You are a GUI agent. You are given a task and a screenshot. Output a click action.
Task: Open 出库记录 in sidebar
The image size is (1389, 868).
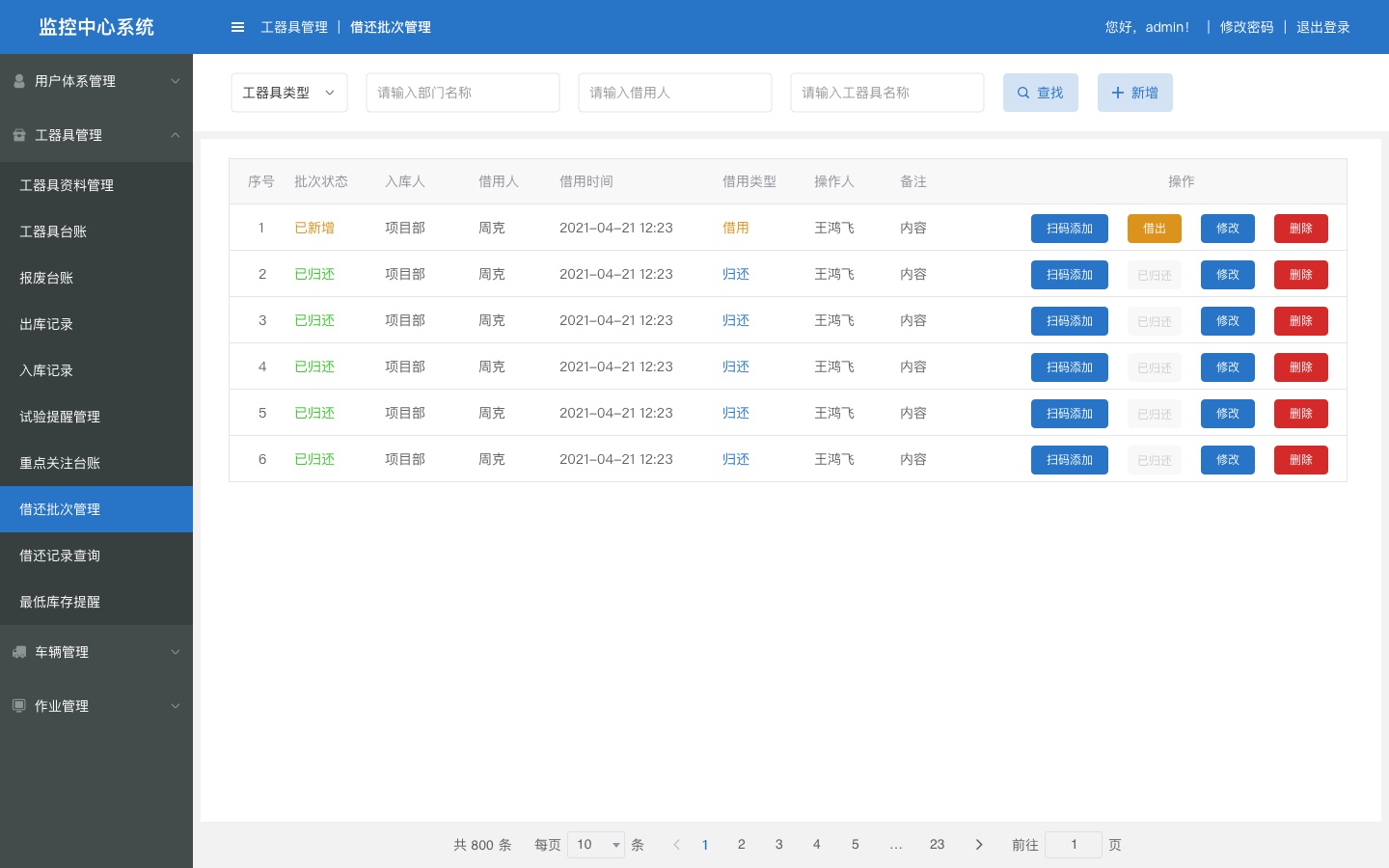96,324
